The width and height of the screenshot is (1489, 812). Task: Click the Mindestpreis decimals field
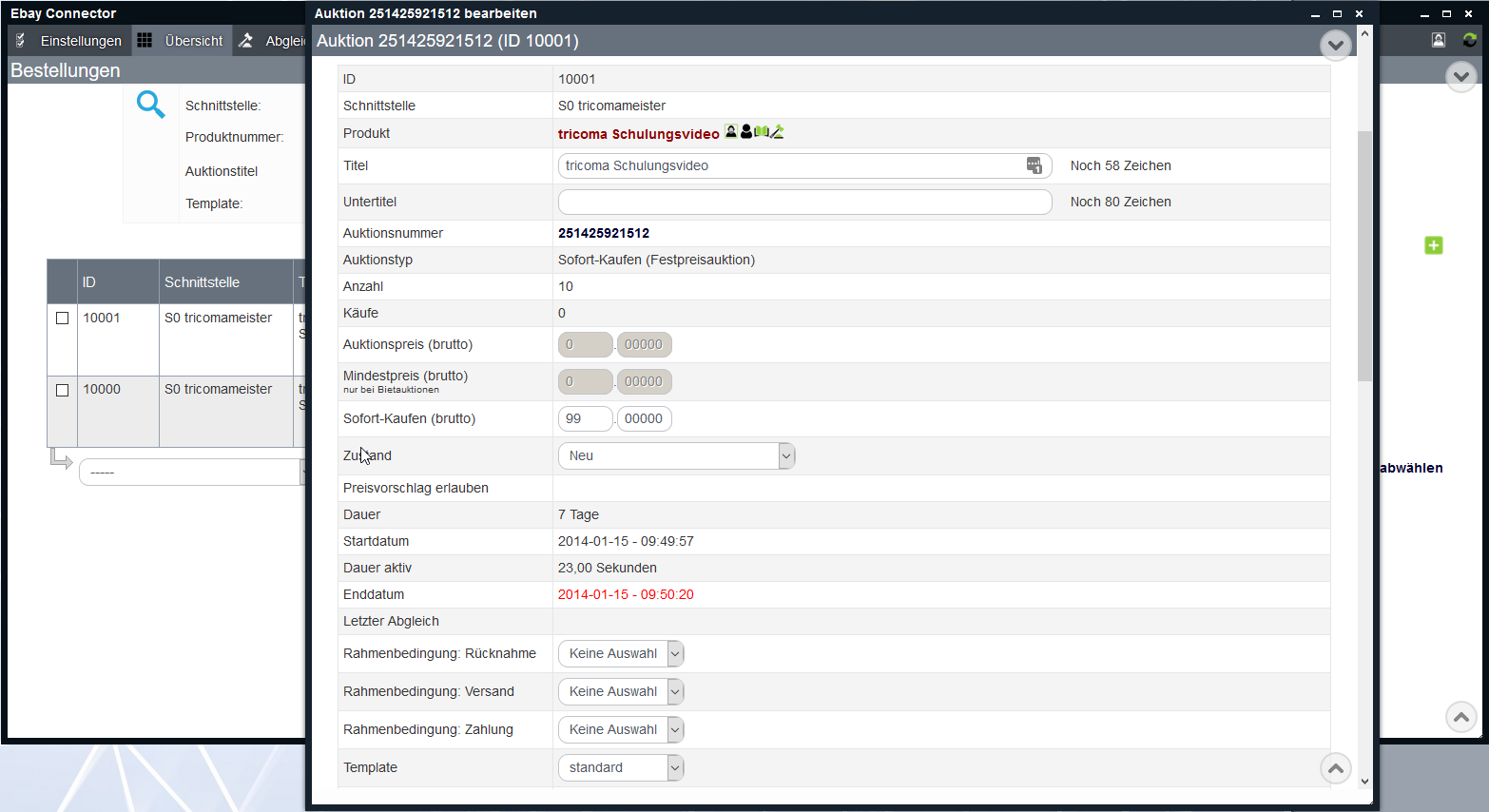tap(644, 381)
